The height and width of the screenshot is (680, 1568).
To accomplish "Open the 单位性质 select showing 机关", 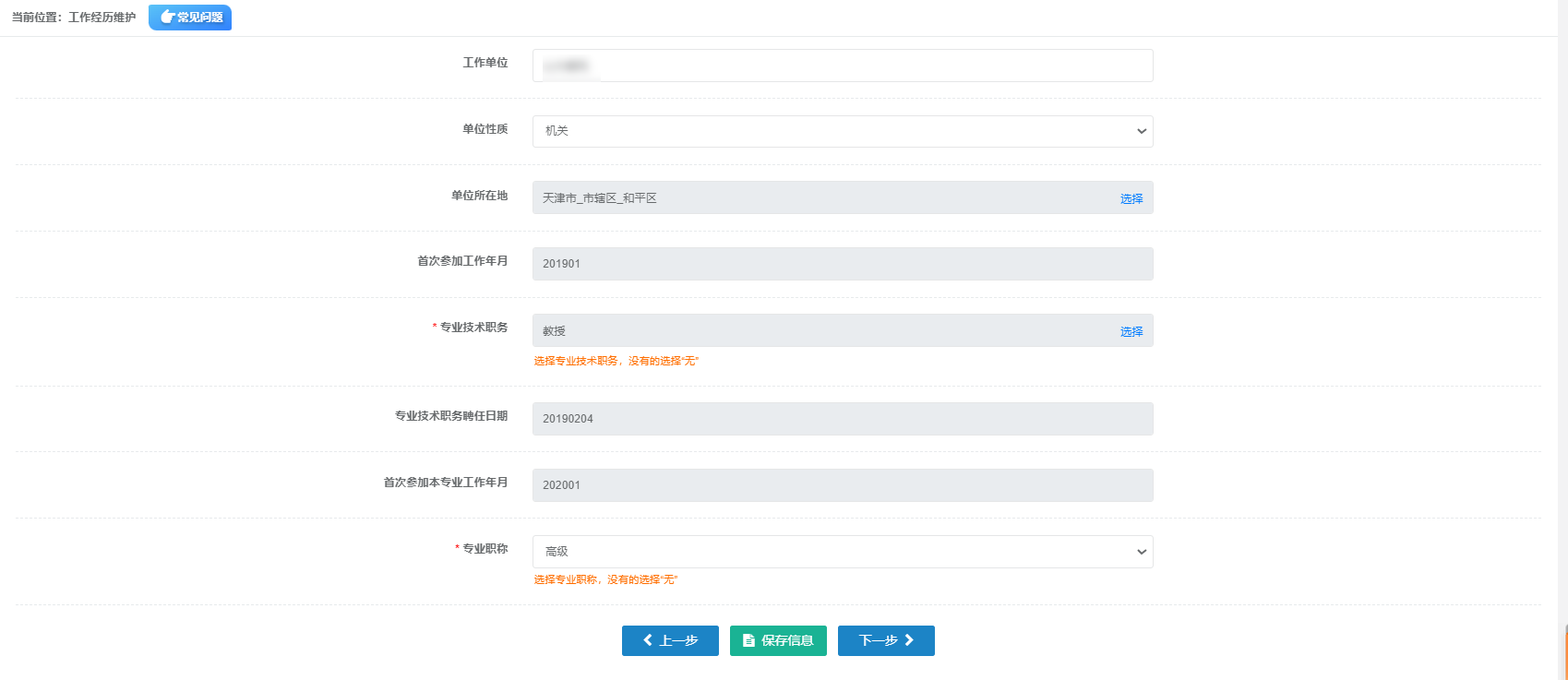I will click(831, 131).
